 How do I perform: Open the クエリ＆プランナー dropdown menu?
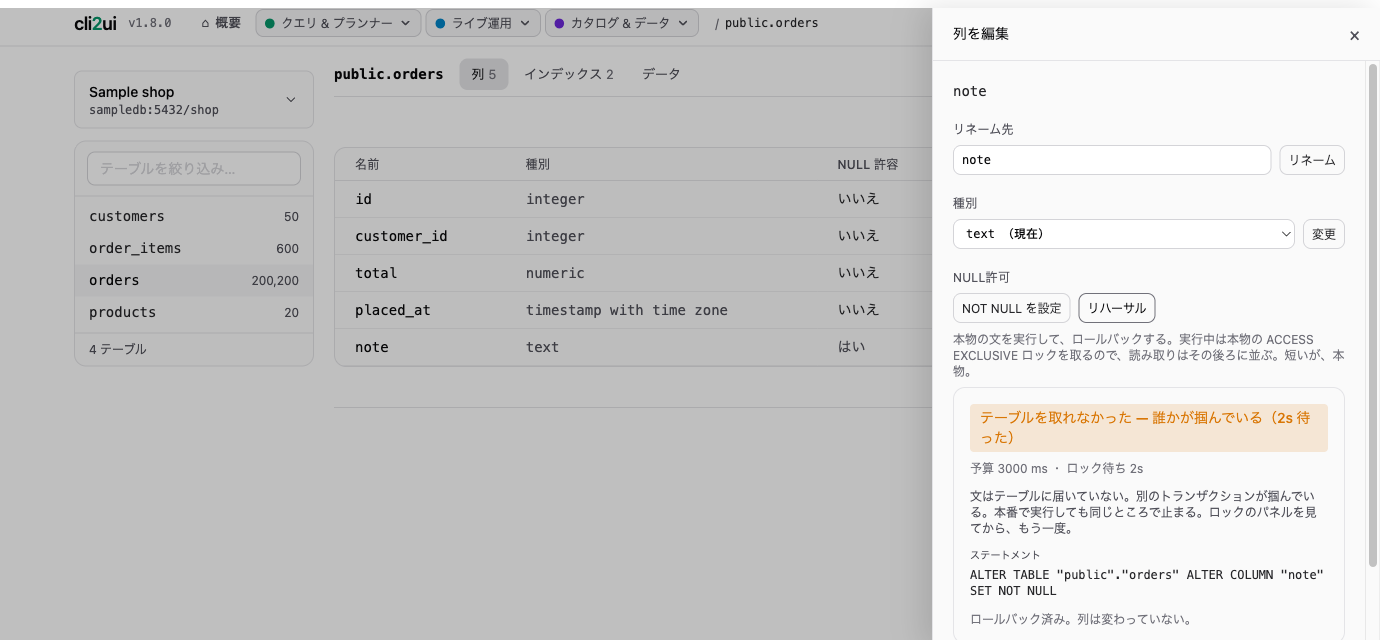tap(338, 23)
